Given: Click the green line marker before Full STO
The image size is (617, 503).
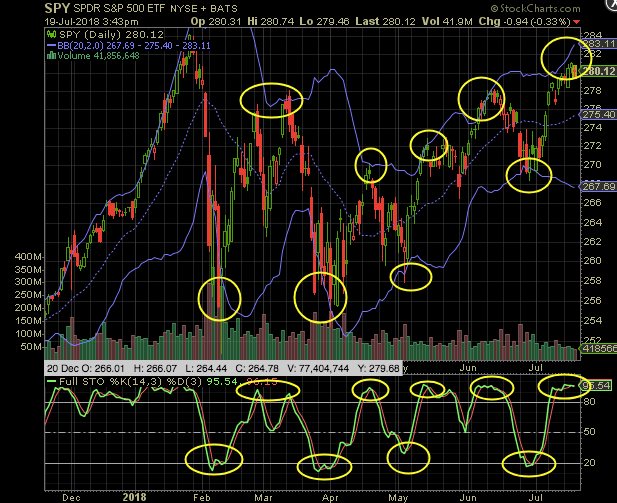Looking at the screenshot, I should coord(51,381).
